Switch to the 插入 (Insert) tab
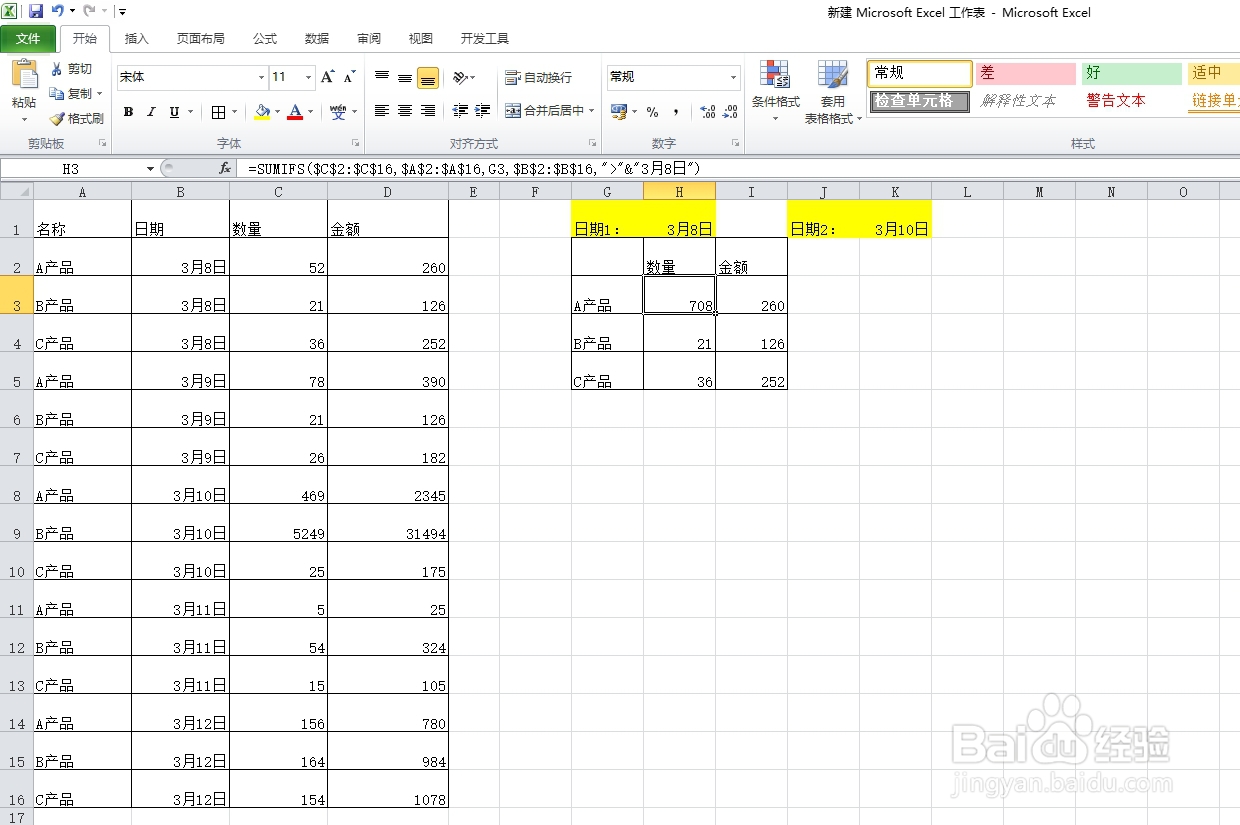 coord(137,39)
